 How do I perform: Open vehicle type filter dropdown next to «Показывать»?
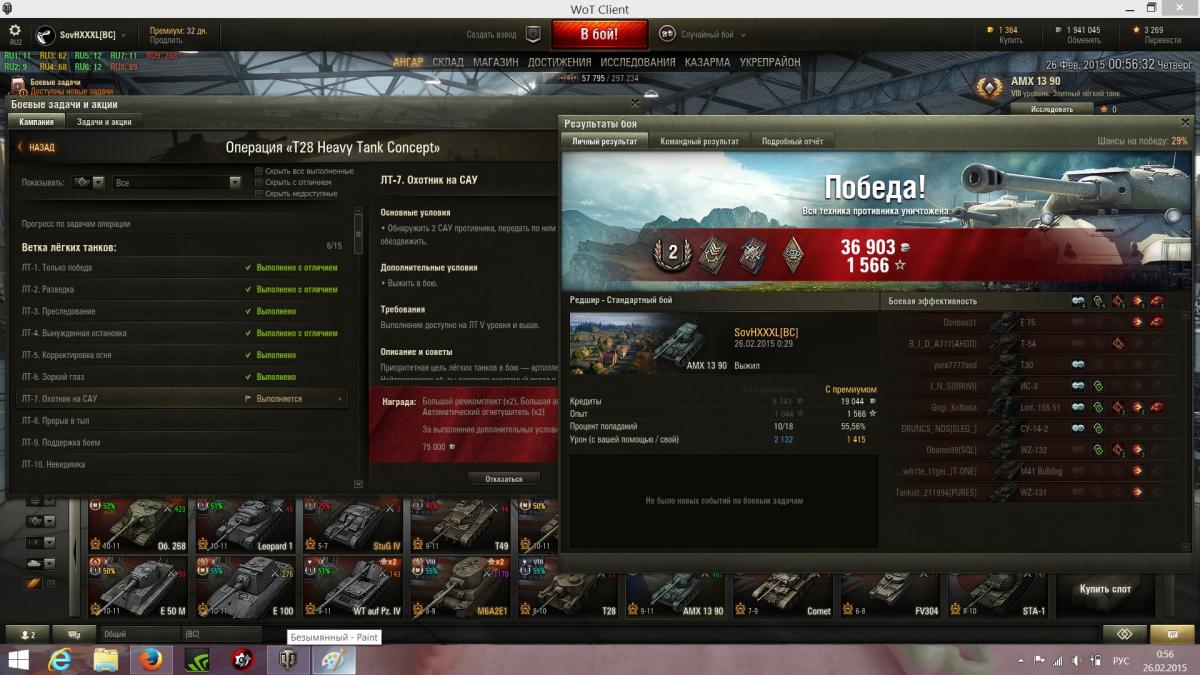tap(89, 183)
